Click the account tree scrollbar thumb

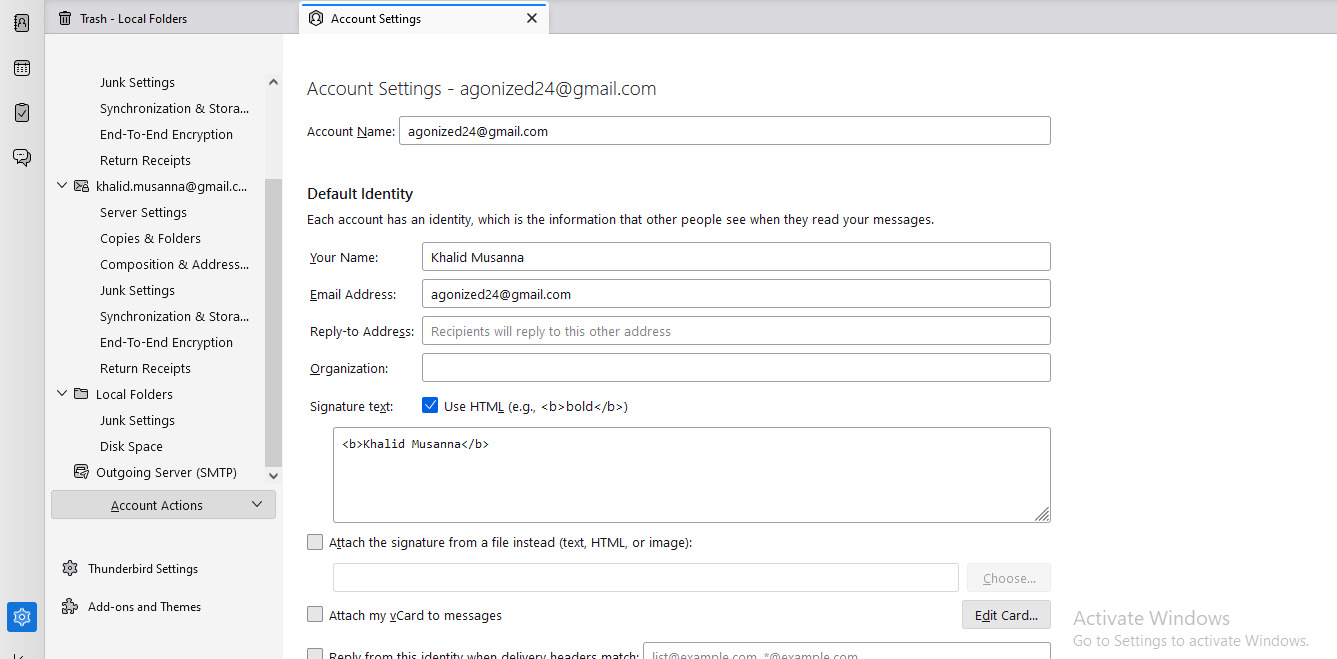tap(273, 323)
